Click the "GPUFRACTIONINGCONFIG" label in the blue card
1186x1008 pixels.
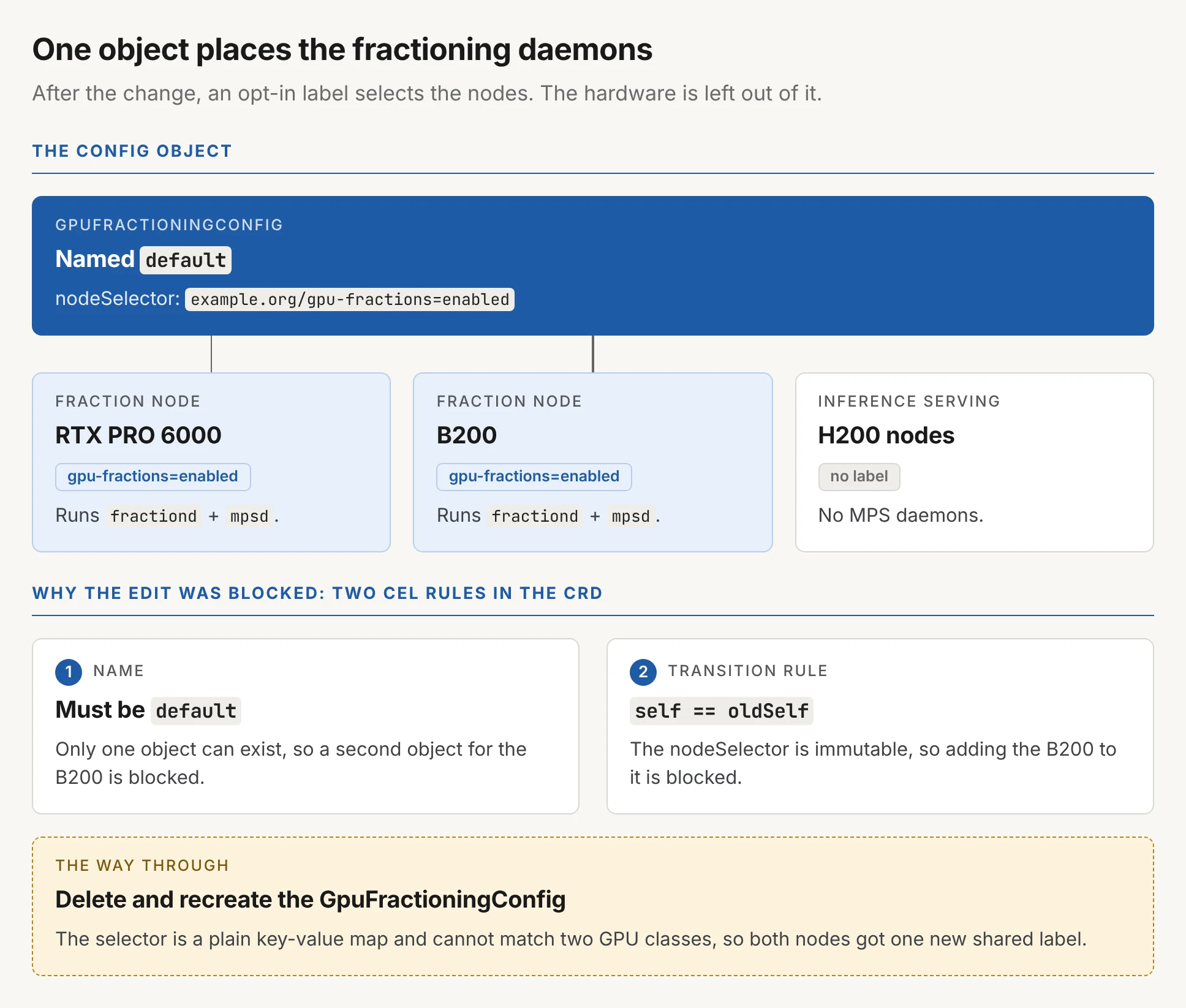pyautogui.click(x=169, y=225)
